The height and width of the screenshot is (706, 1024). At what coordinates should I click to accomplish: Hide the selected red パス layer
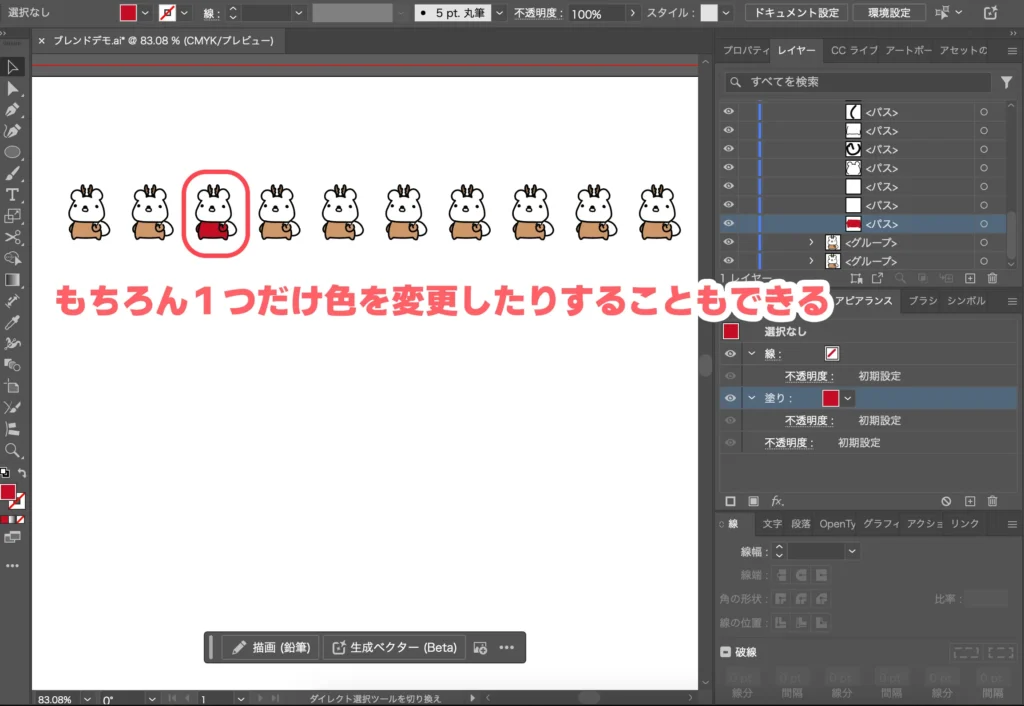click(729, 224)
